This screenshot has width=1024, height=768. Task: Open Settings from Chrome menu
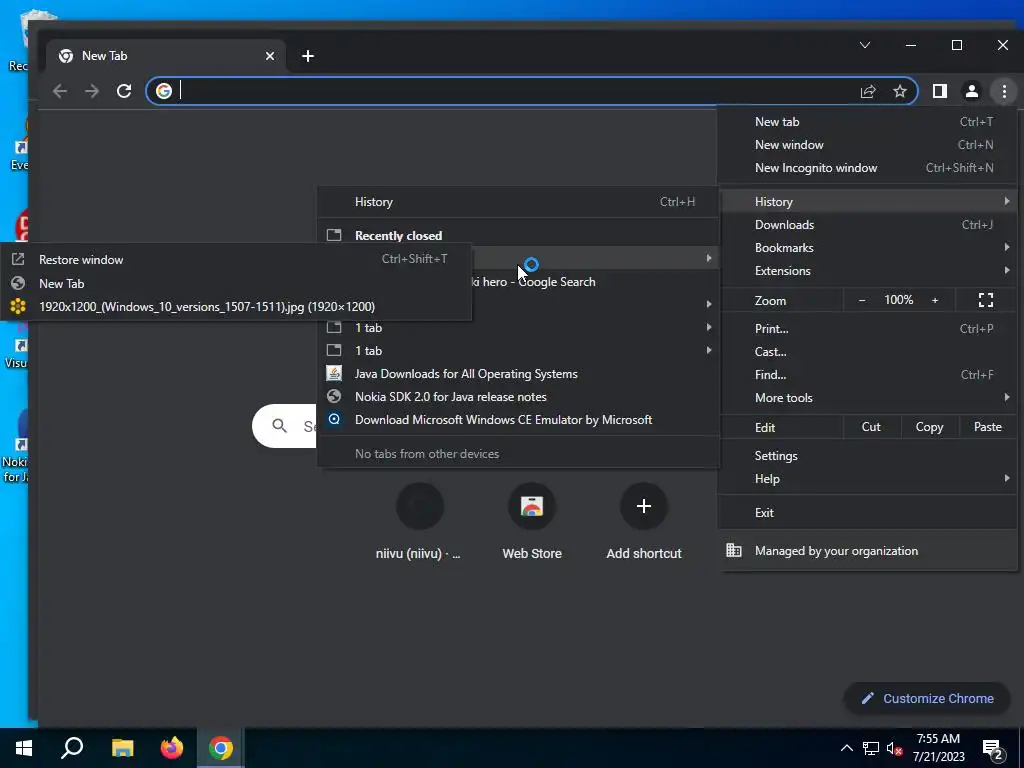tap(867, 456)
